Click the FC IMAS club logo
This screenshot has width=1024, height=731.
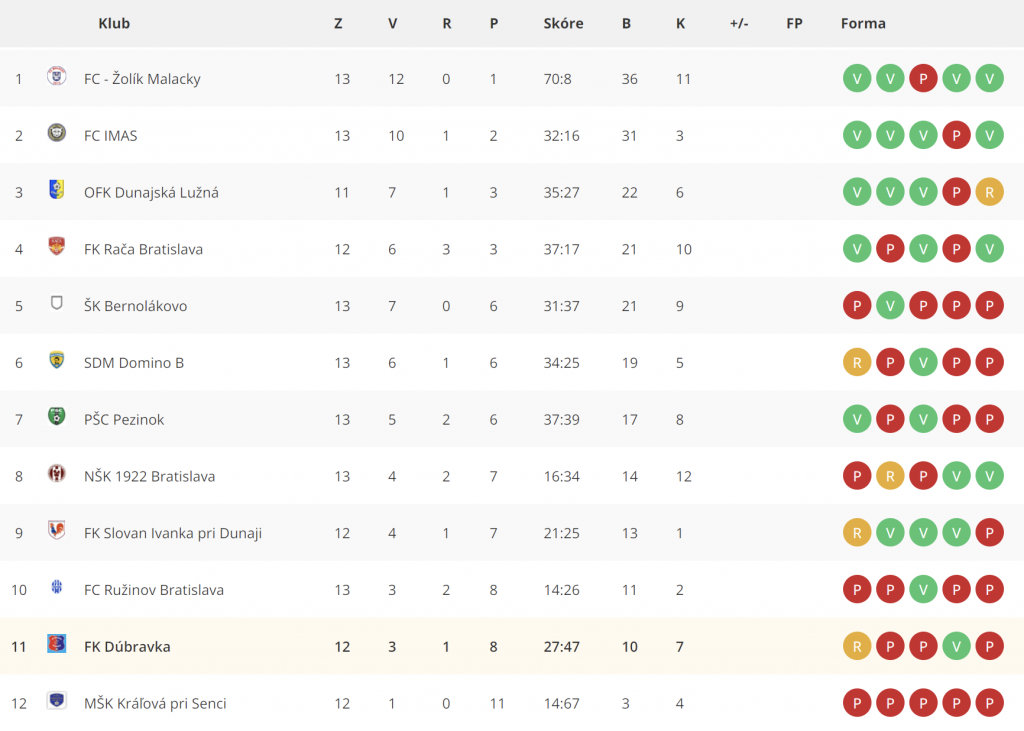tap(57, 133)
